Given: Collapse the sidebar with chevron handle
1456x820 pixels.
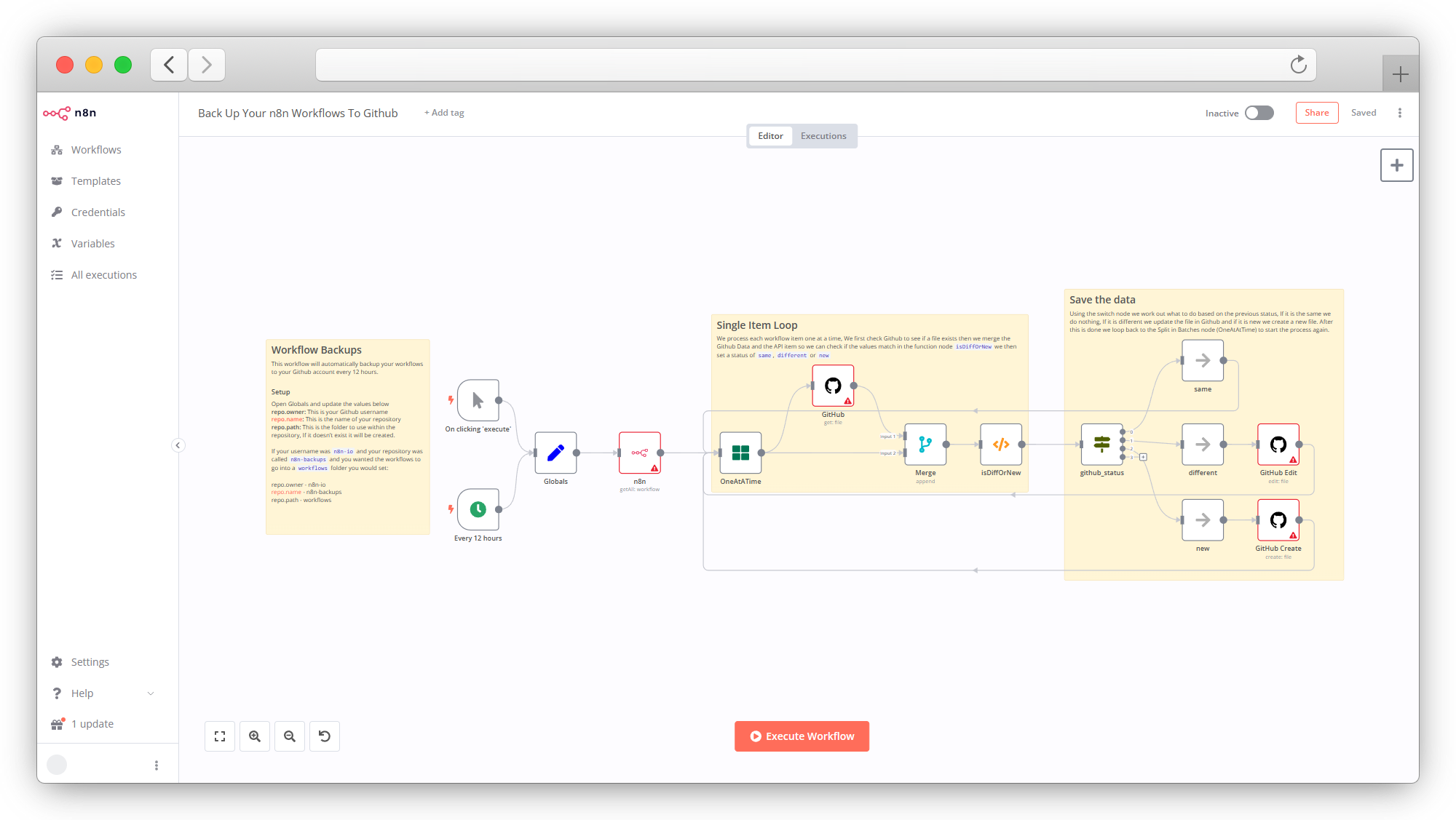Looking at the screenshot, I should point(178,445).
